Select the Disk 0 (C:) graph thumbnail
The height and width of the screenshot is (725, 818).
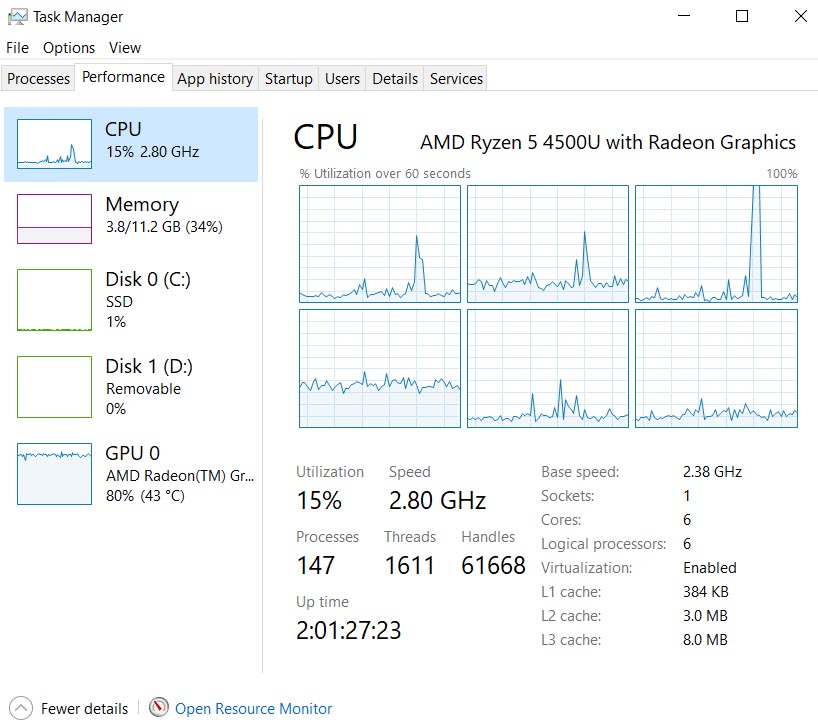tap(54, 300)
